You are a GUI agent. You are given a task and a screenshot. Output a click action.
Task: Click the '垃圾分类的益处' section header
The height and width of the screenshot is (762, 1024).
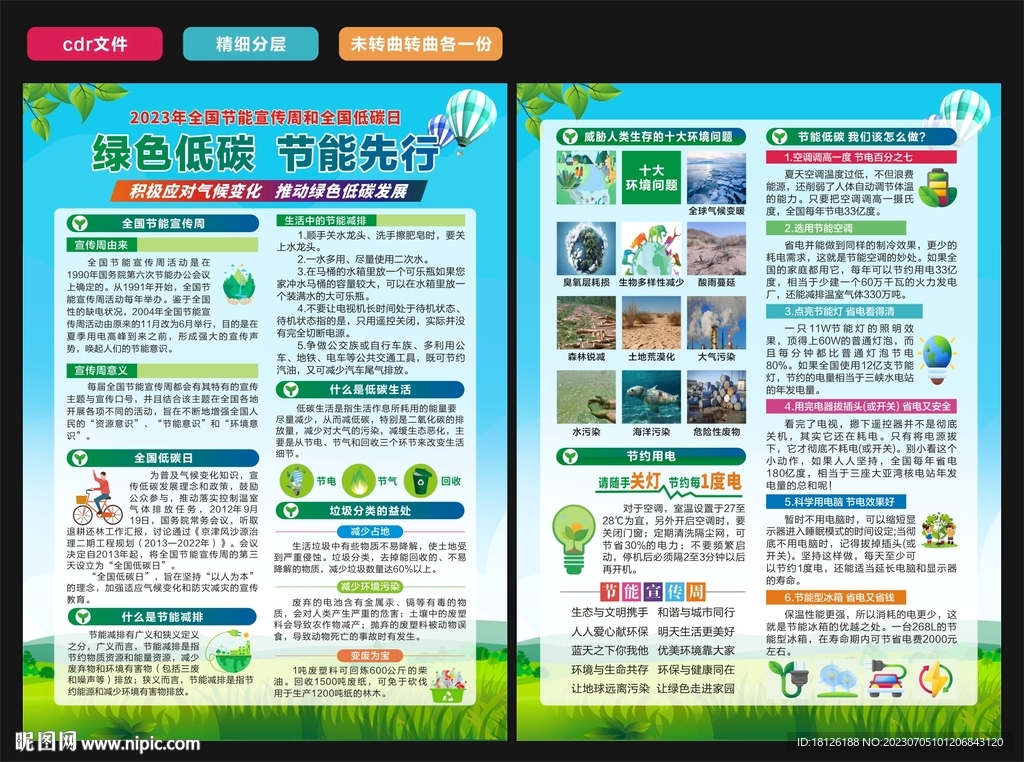(x=370, y=511)
